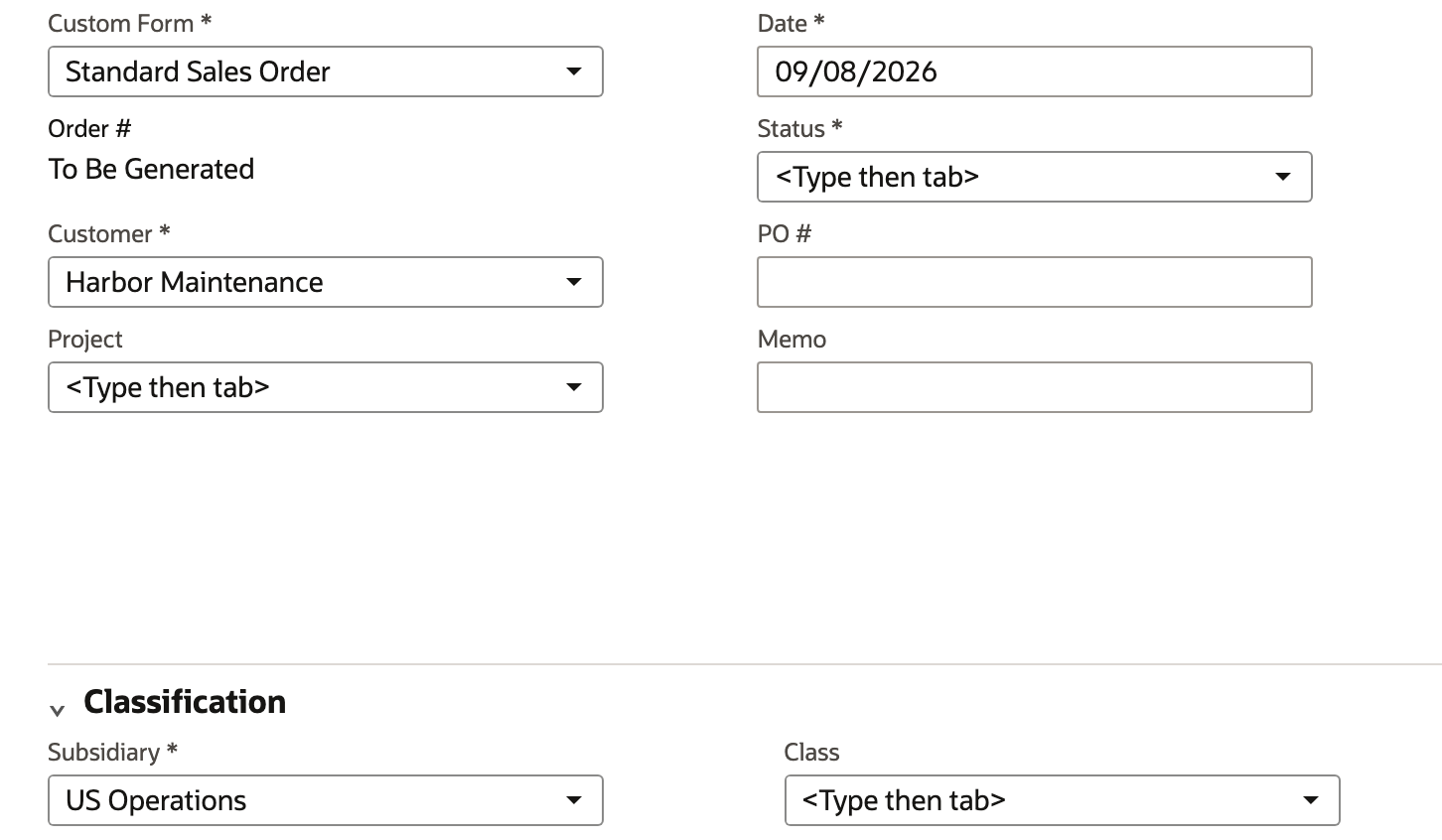
Task: Click the 'Status *' label
Action: pyautogui.click(x=800, y=129)
